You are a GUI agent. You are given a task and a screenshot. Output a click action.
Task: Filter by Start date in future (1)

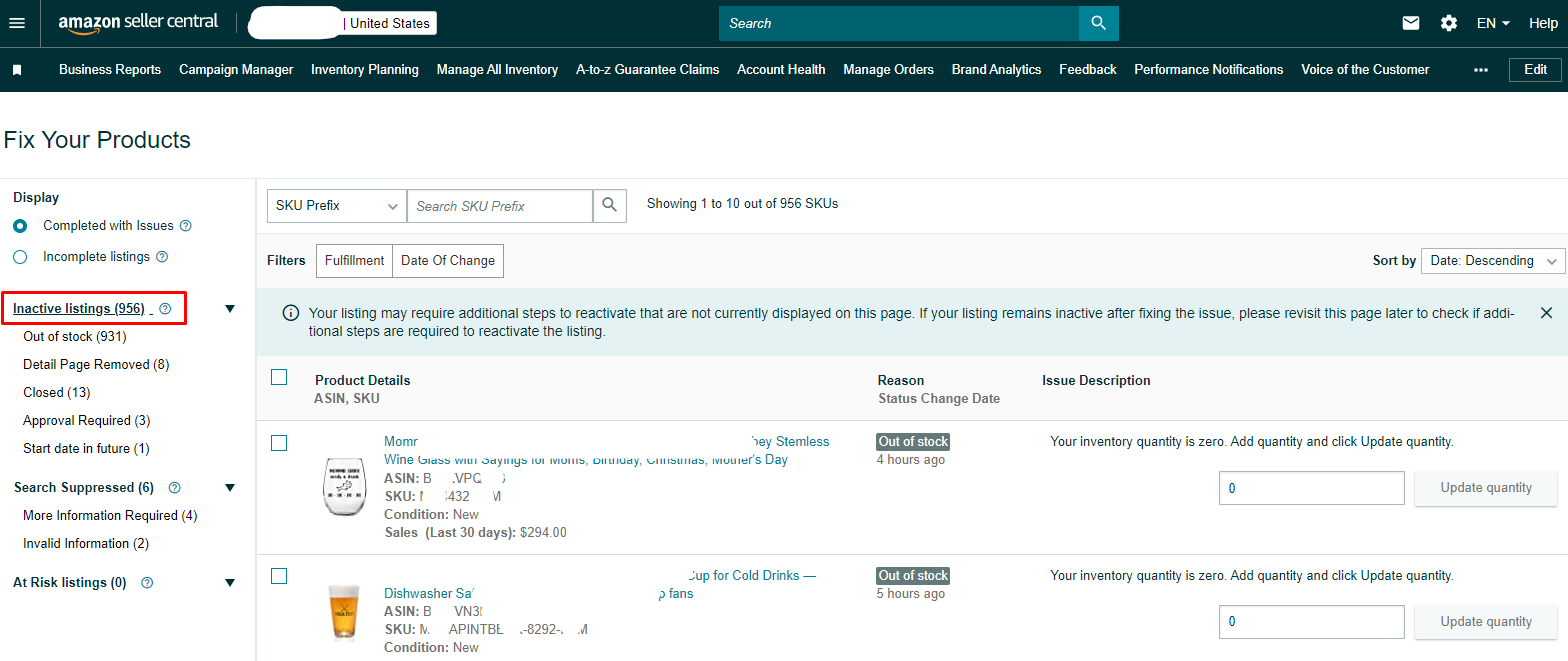point(86,449)
